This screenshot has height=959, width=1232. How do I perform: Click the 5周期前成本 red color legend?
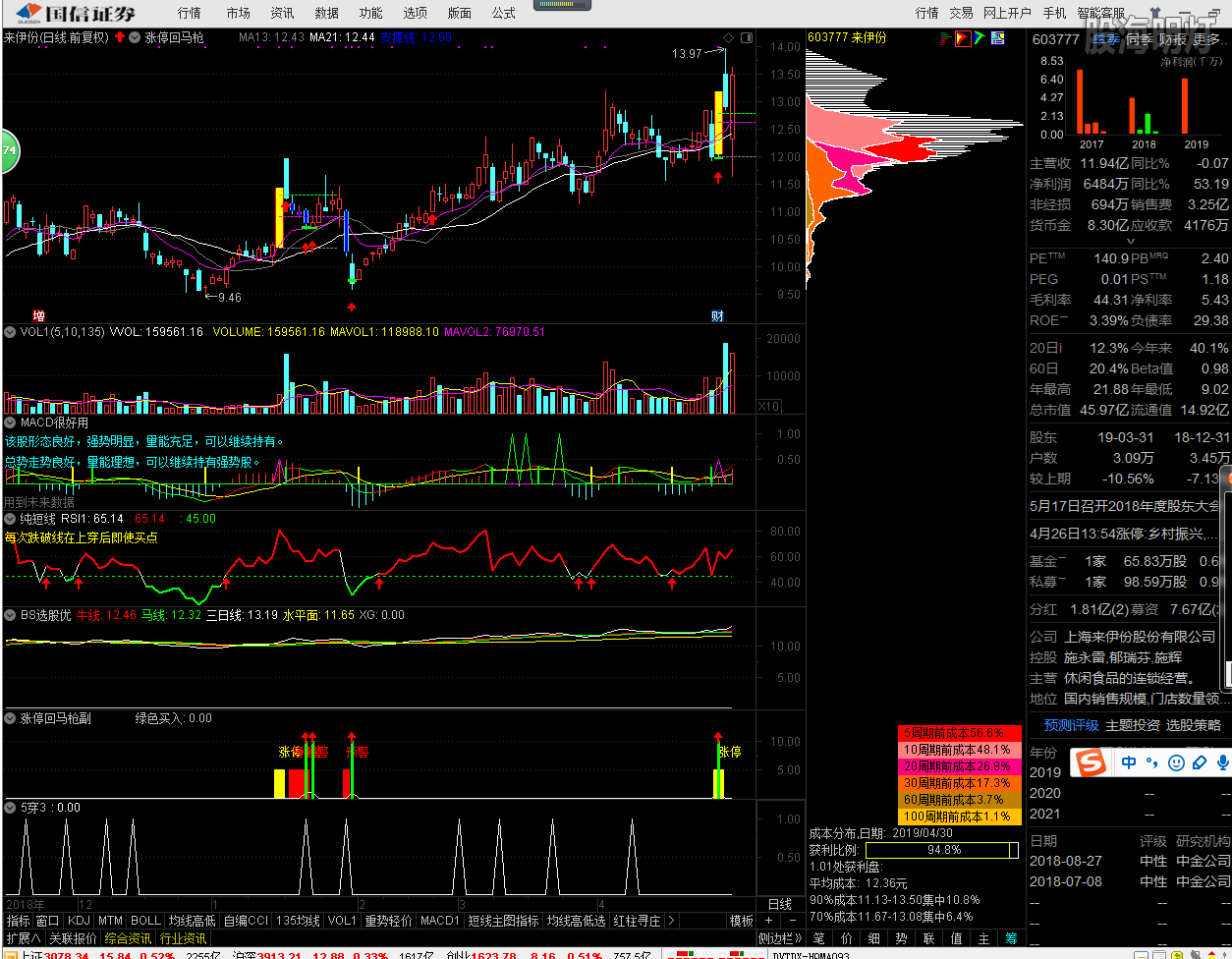pos(960,733)
